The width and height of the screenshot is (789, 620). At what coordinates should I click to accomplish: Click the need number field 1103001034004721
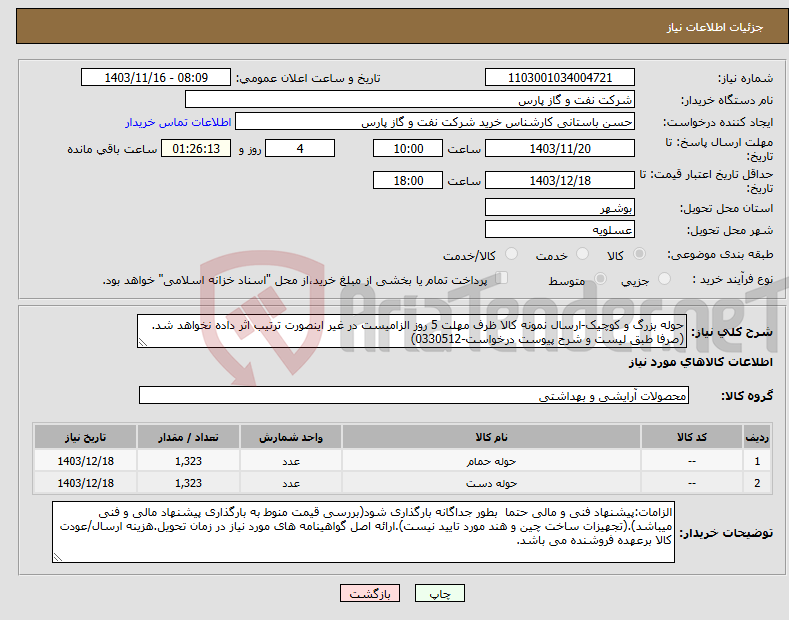(560, 78)
